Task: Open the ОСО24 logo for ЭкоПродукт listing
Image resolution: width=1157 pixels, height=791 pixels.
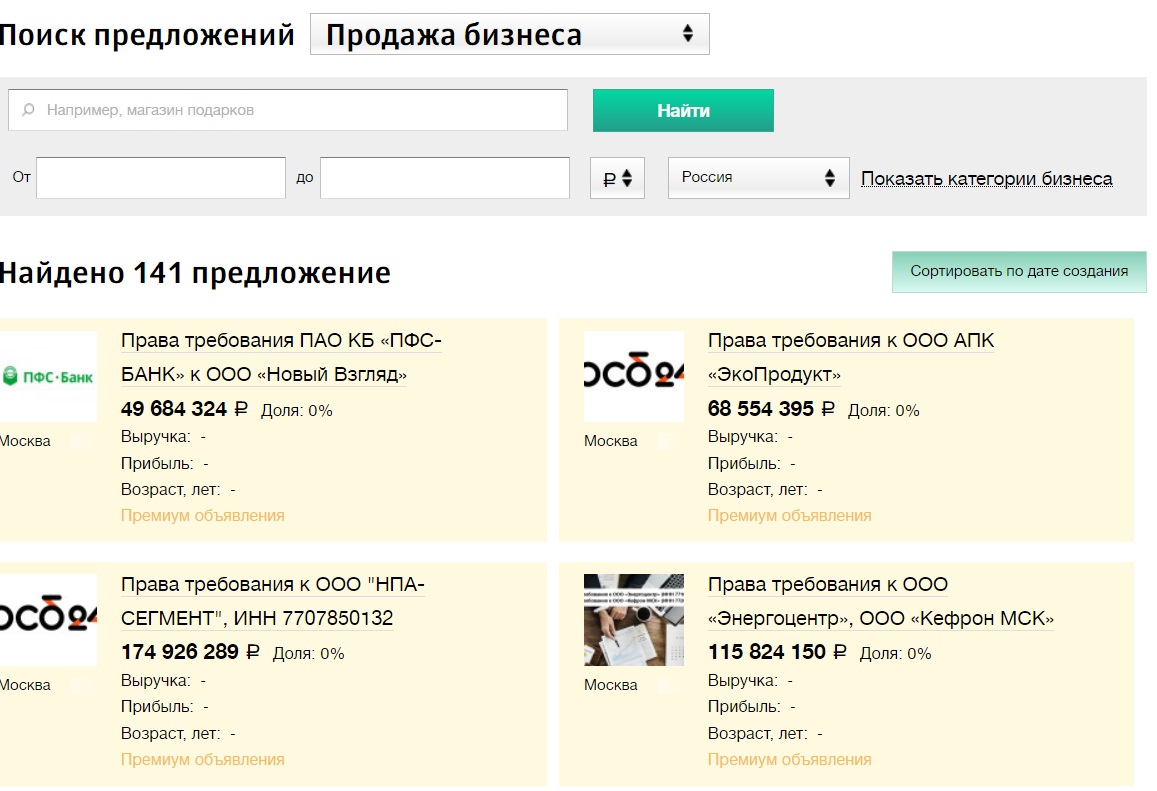Action: click(634, 376)
